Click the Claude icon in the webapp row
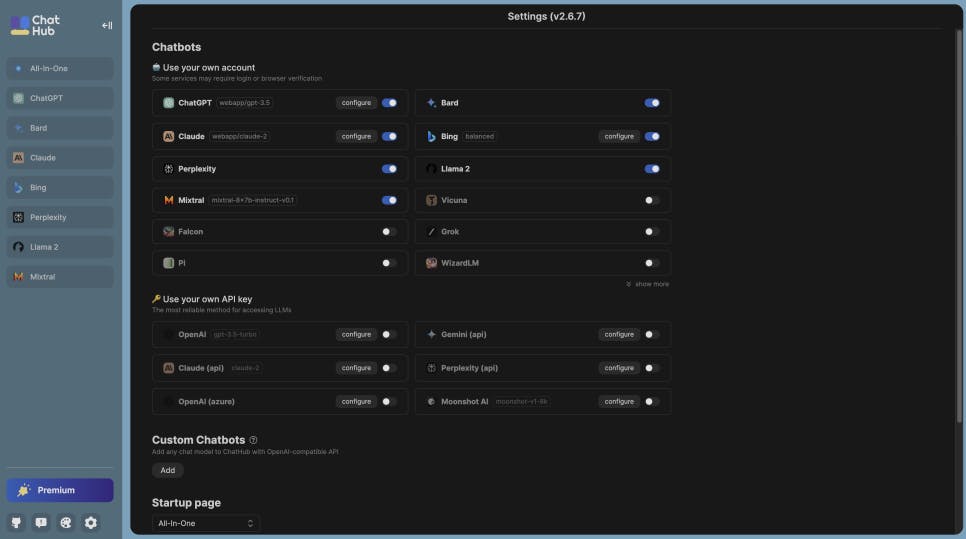This screenshot has height=539, width=966. [168, 136]
